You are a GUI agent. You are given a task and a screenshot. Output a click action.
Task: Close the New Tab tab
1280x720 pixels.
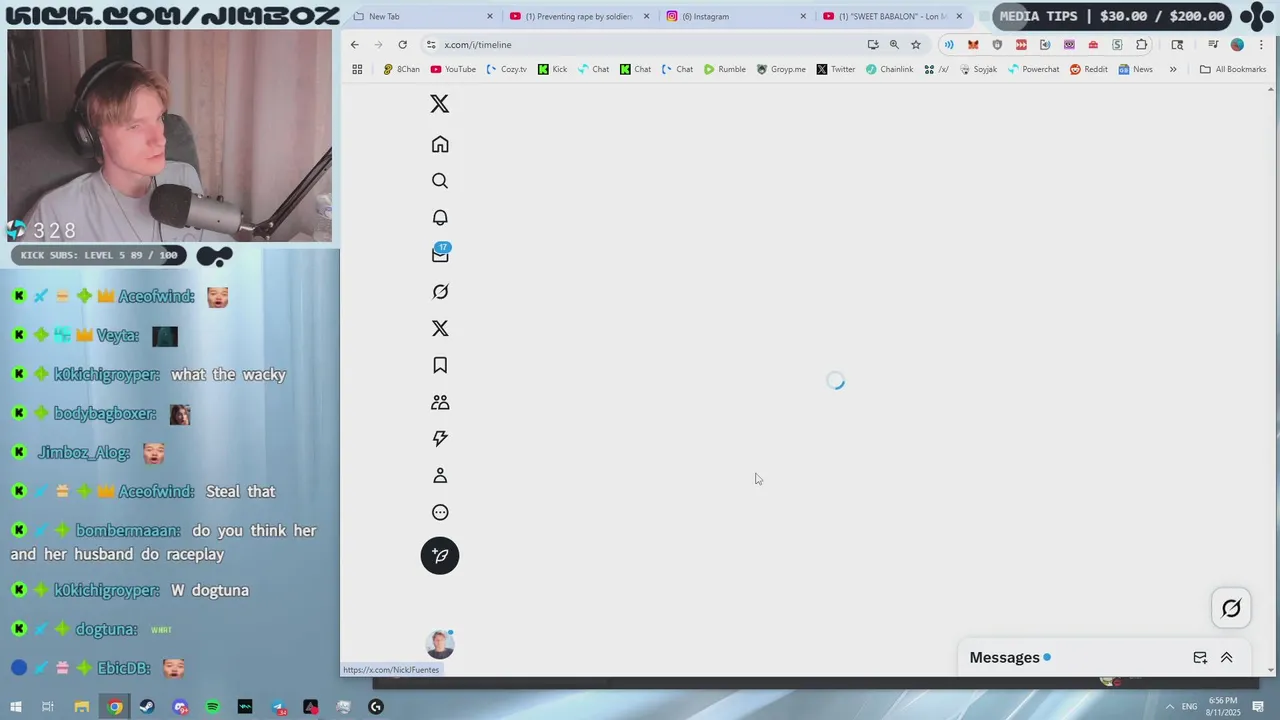point(490,16)
